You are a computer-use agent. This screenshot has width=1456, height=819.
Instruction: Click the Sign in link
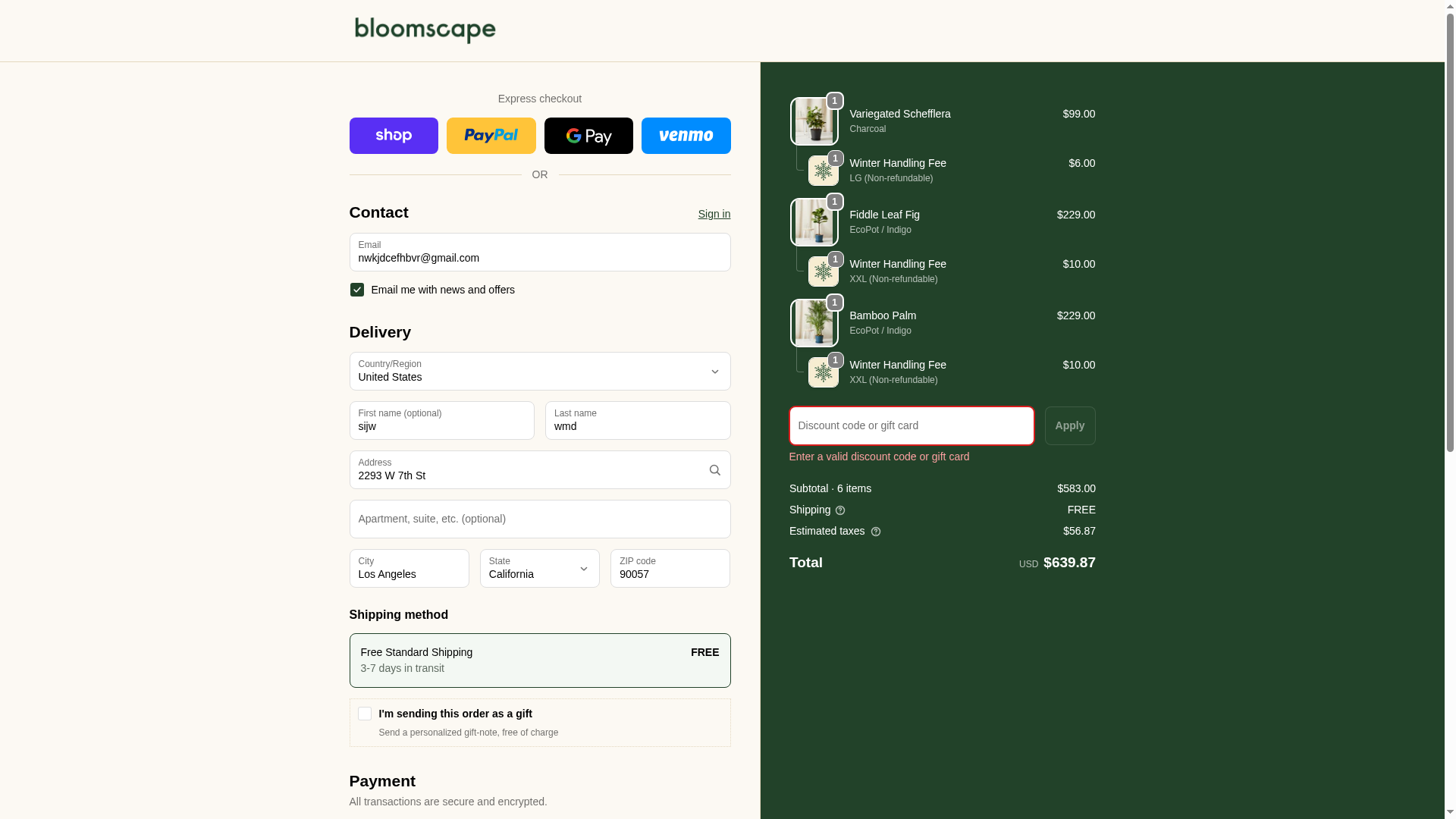coord(714,214)
